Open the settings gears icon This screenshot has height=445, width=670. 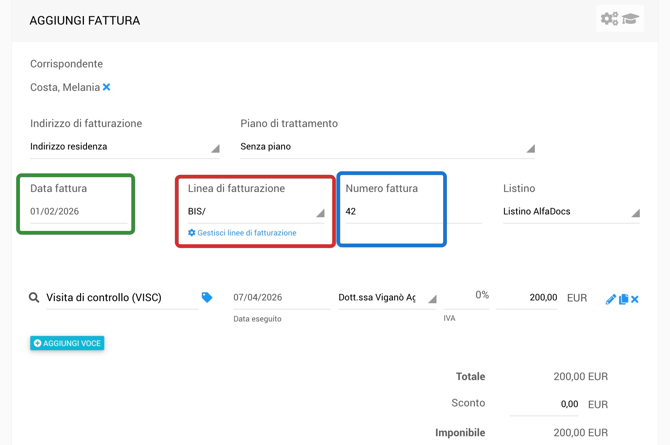point(609,19)
